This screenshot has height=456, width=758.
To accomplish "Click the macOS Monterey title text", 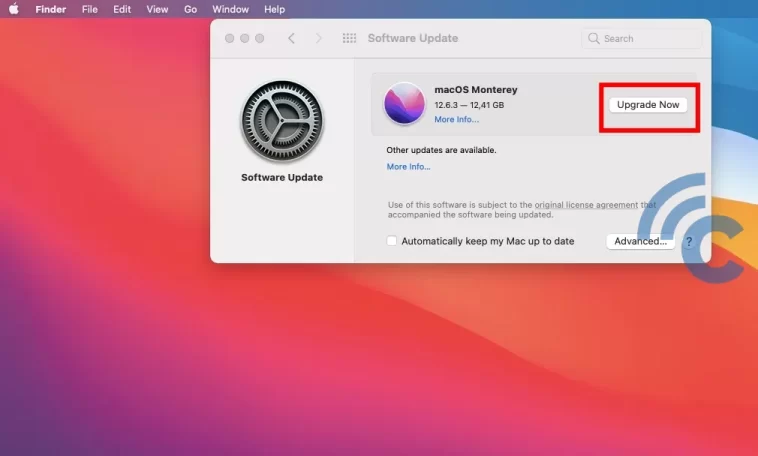I will coord(476,89).
